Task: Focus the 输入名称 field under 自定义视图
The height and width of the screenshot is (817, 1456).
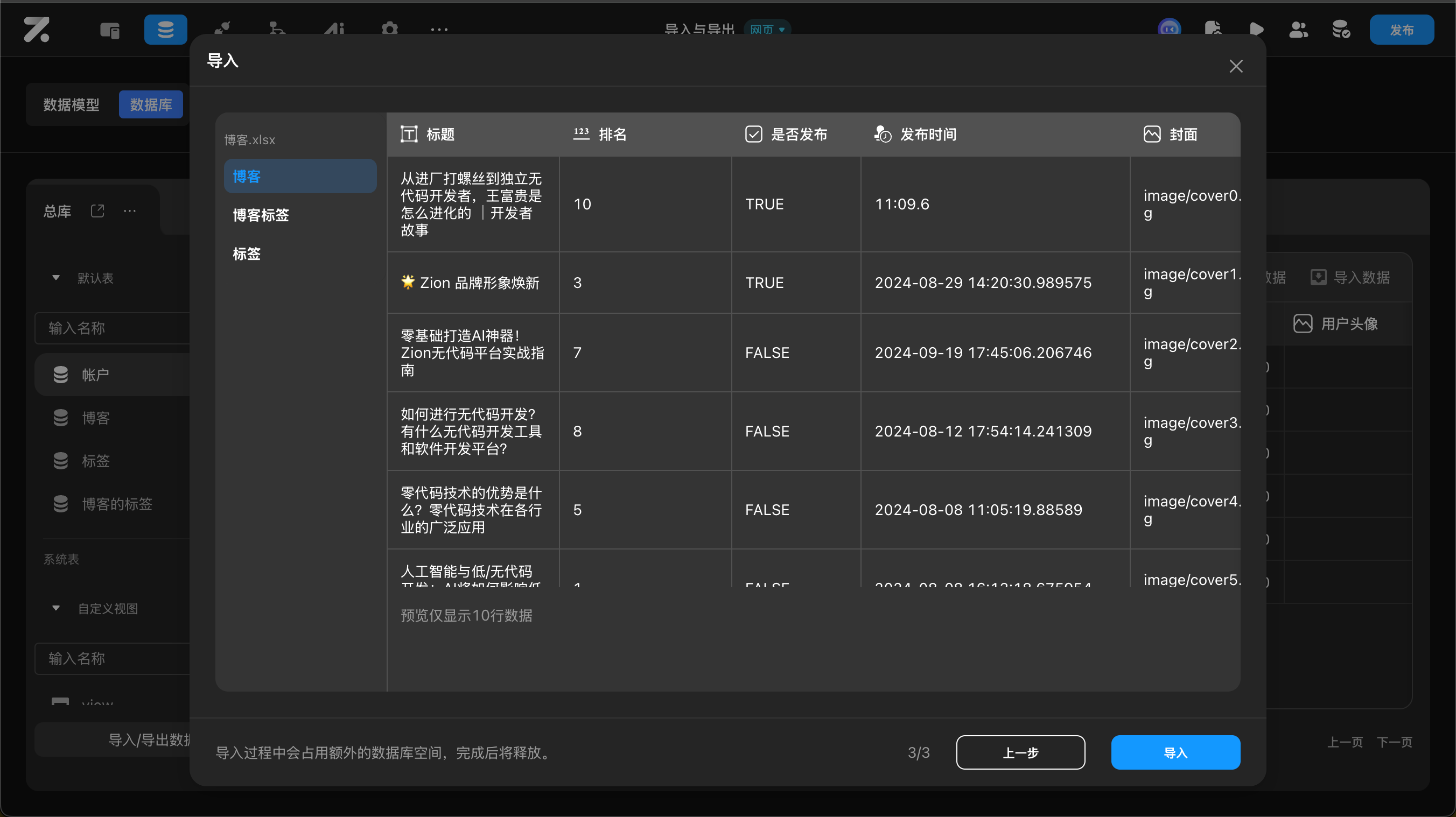Action: (112, 659)
